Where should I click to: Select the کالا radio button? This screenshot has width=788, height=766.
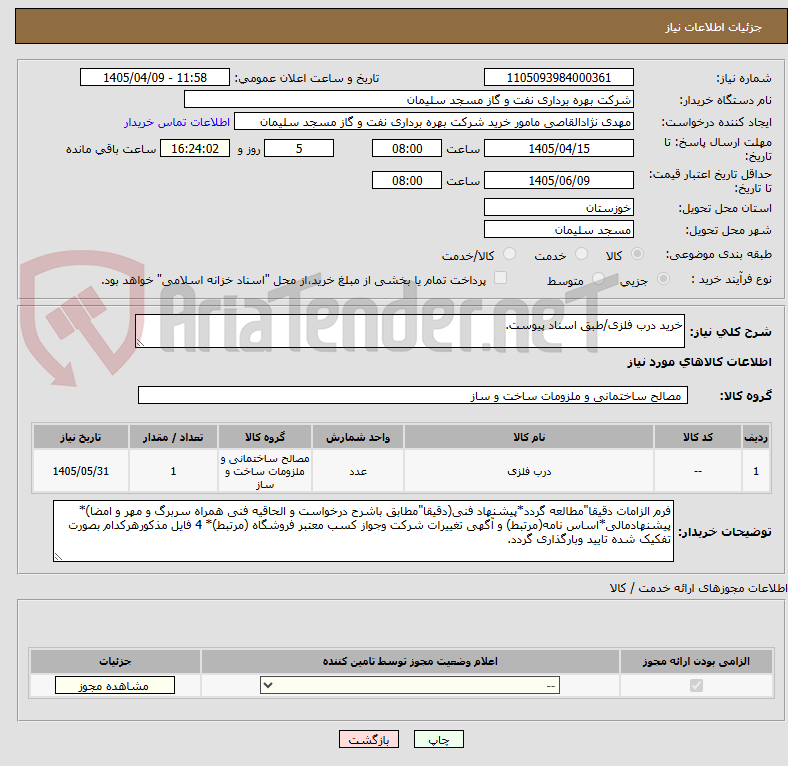pyautogui.click(x=637, y=254)
